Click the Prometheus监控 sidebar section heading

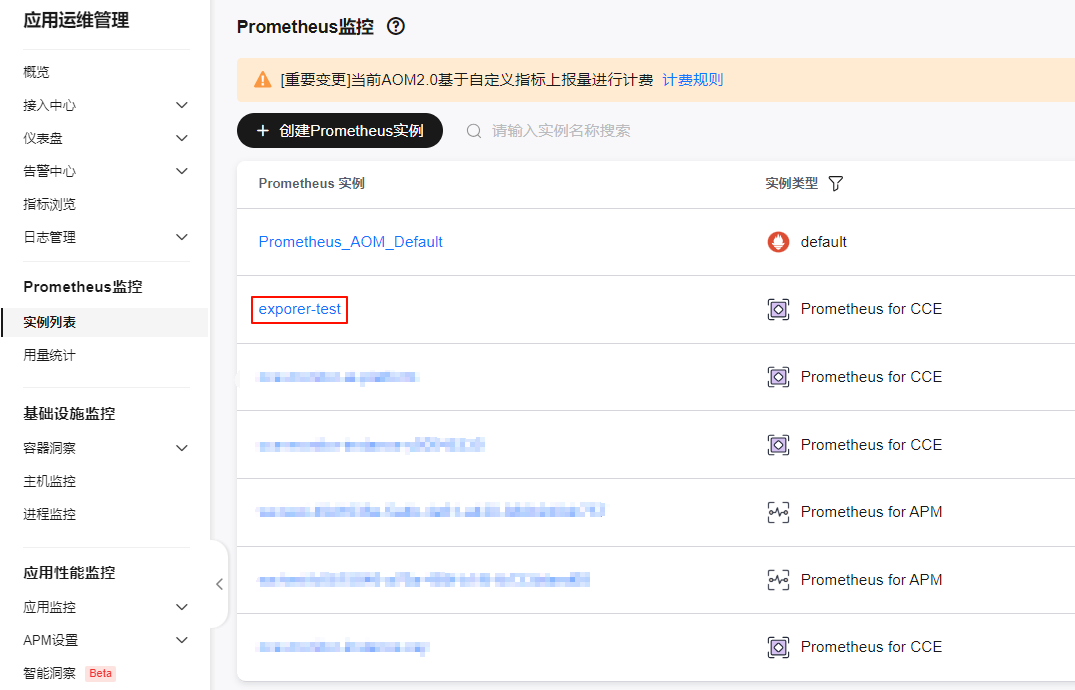(83, 287)
